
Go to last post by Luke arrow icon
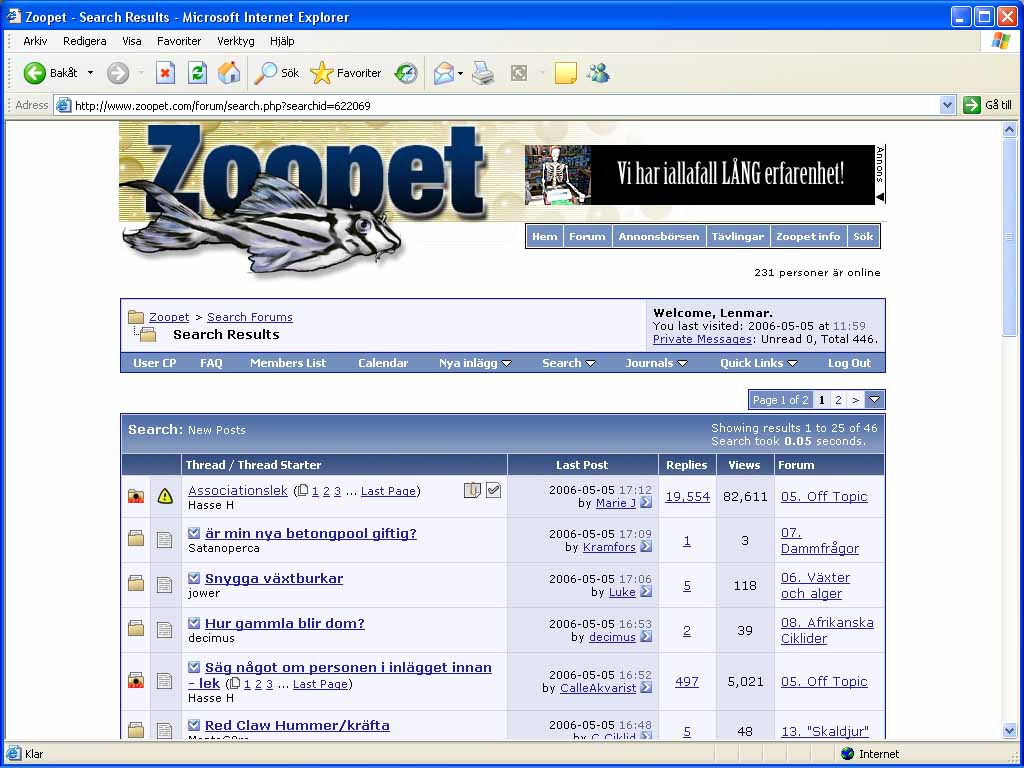(x=646, y=592)
